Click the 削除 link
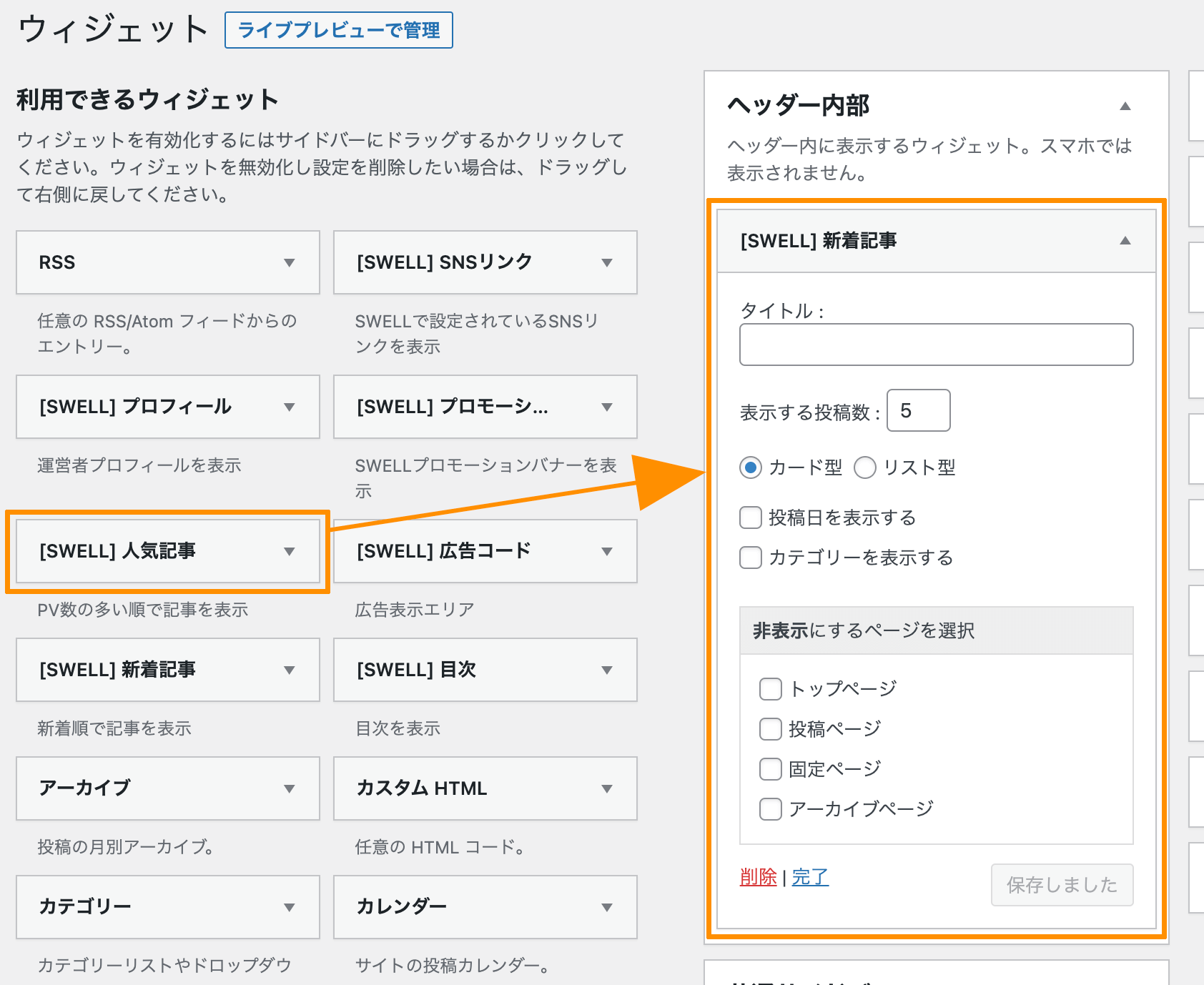 click(x=759, y=877)
